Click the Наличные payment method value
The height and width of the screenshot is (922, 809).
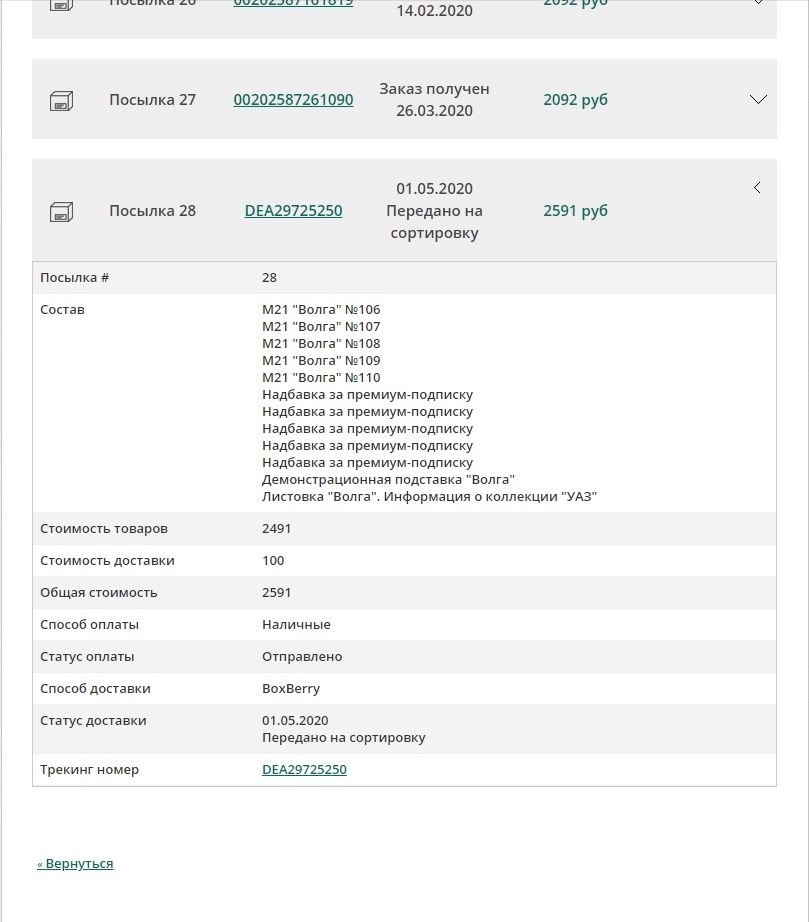coord(296,624)
